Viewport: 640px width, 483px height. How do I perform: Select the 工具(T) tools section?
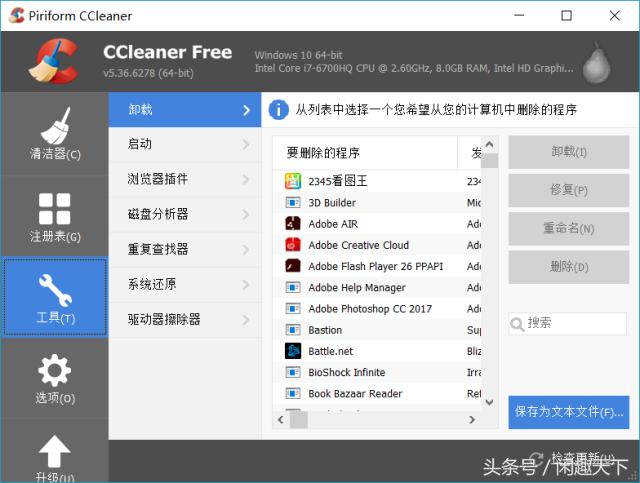coord(55,297)
